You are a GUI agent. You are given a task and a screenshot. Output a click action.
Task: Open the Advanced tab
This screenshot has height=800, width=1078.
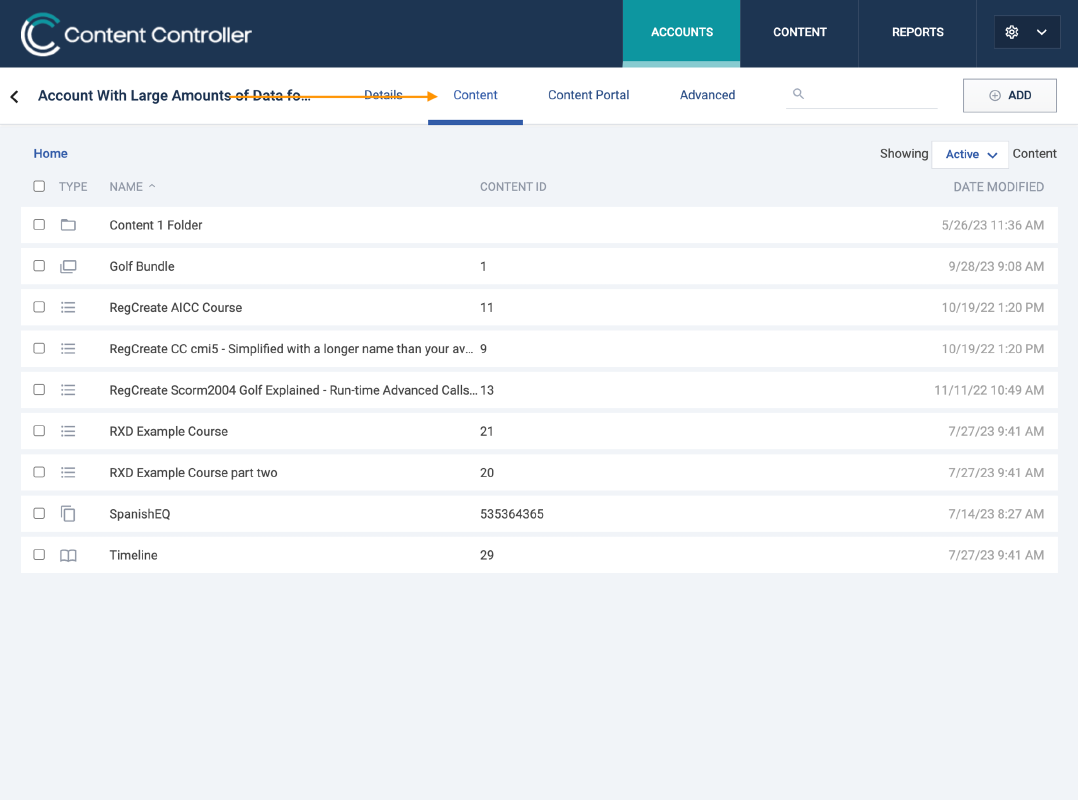pos(707,95)
